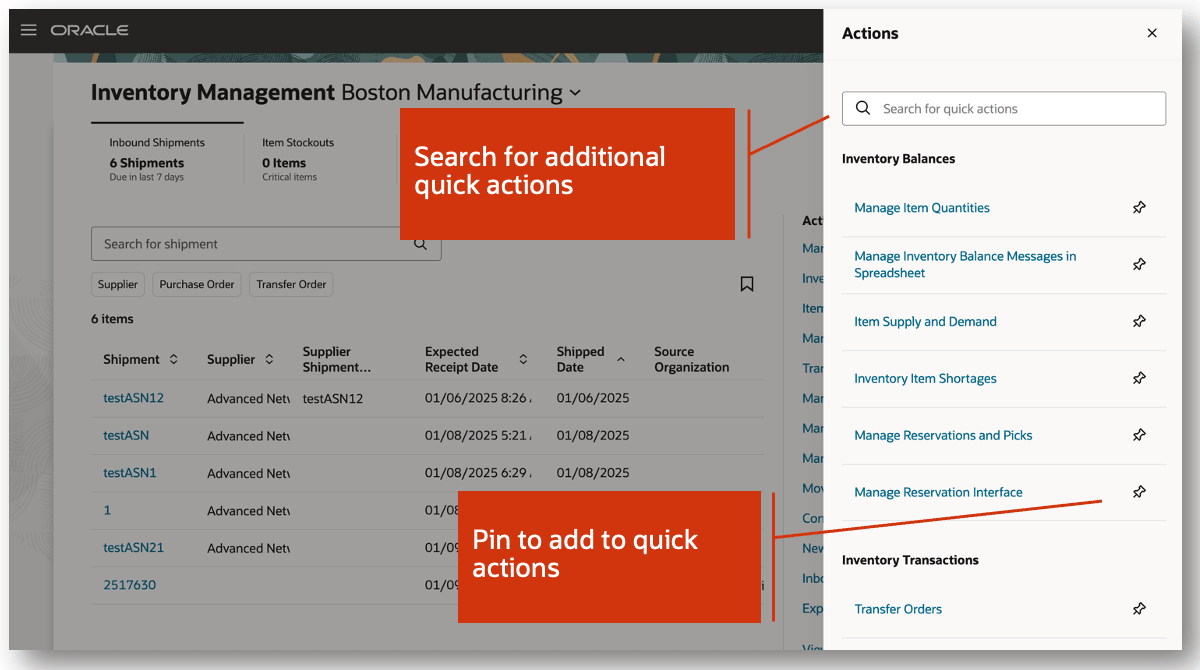
Task: Pin Manage Reservations and Picks action
Action: point(1139,436)
